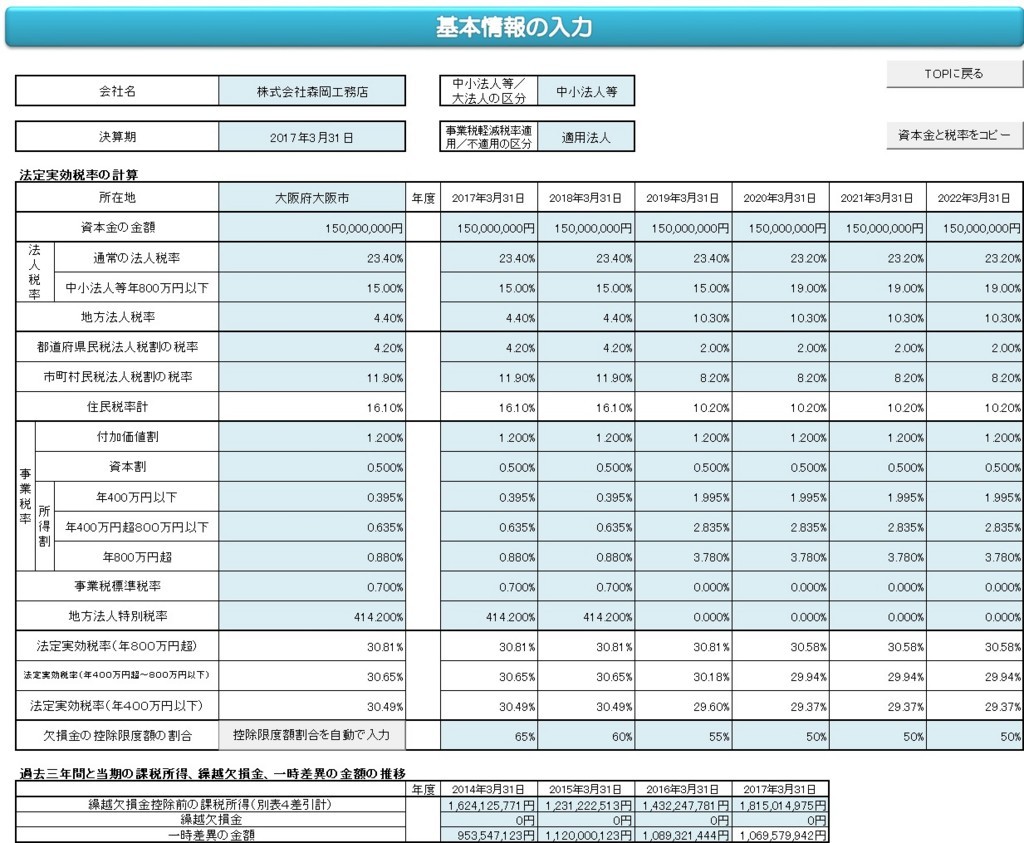Select the 大阪府大阪市 location cell
1024x843 pixels.
(x=312, y=198)
